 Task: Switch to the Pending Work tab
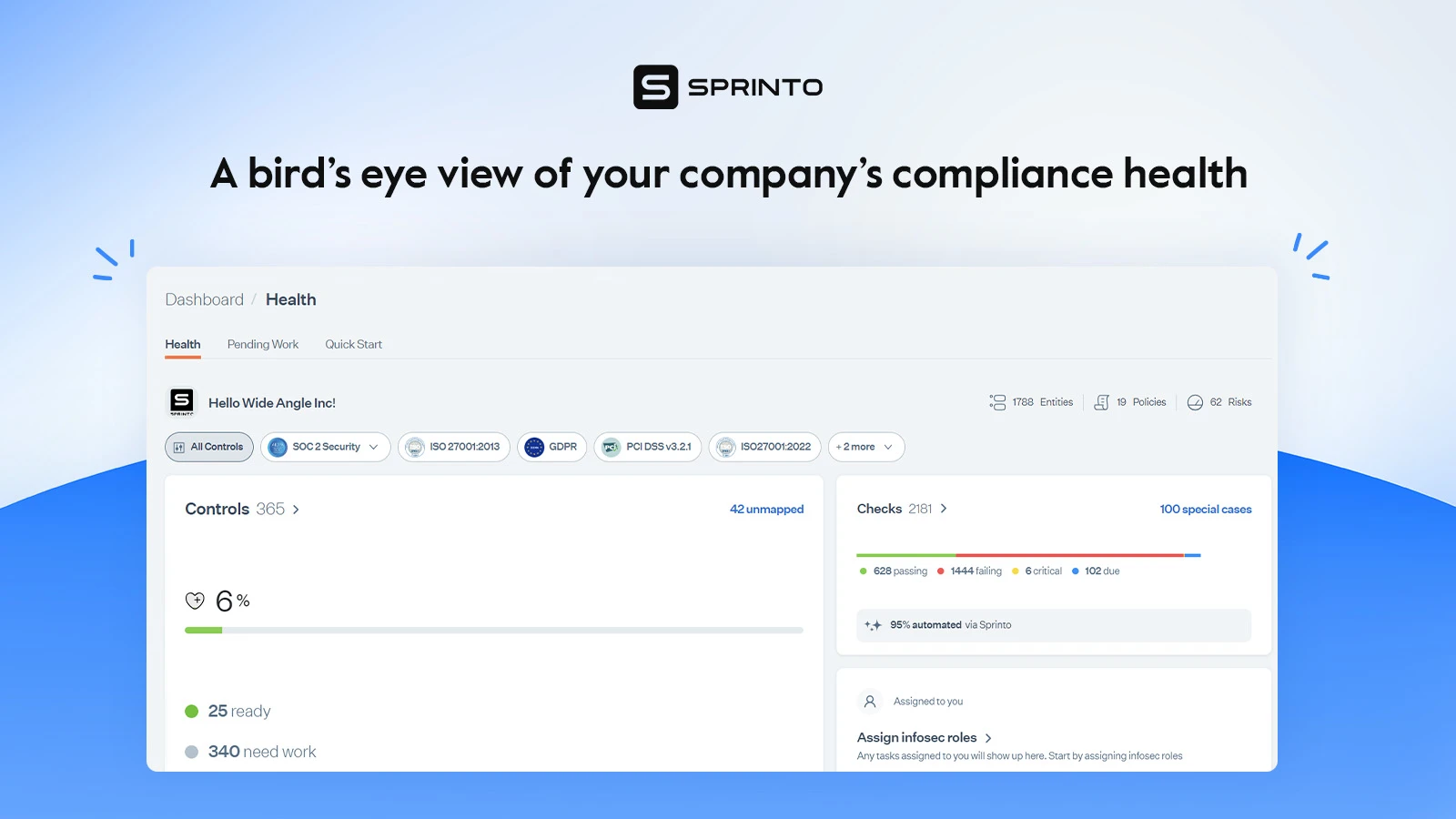click(x=263, y=344)
